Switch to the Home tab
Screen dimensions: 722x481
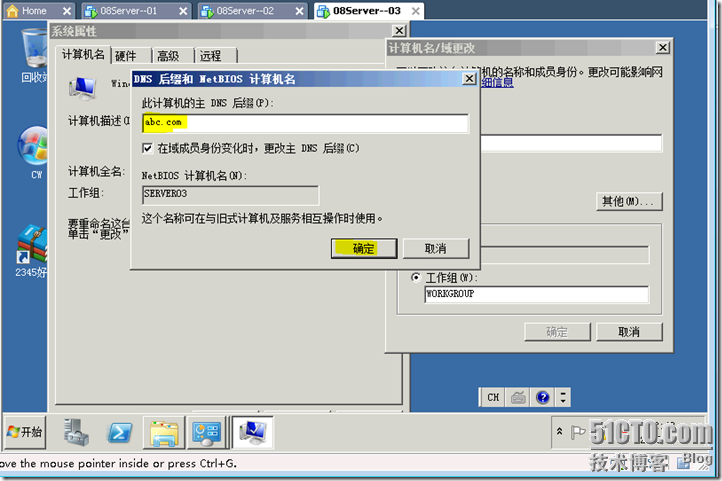click(x=33, y=11)
